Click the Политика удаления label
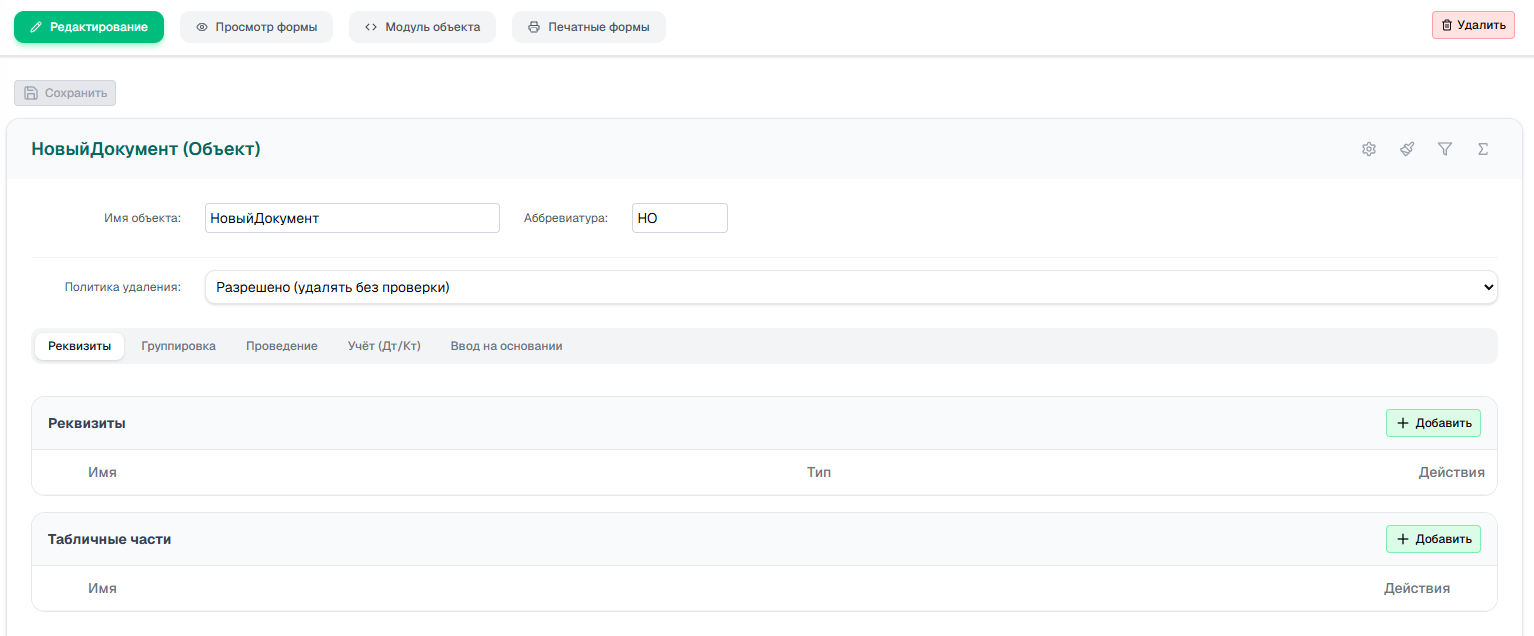 pos(123,287)
